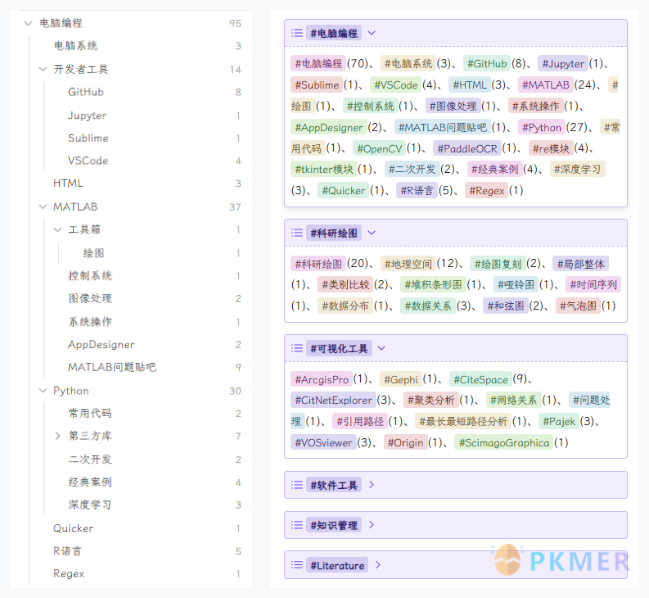Select 图像处理 in tag tree
649x598 pixels.
[90, 298]
